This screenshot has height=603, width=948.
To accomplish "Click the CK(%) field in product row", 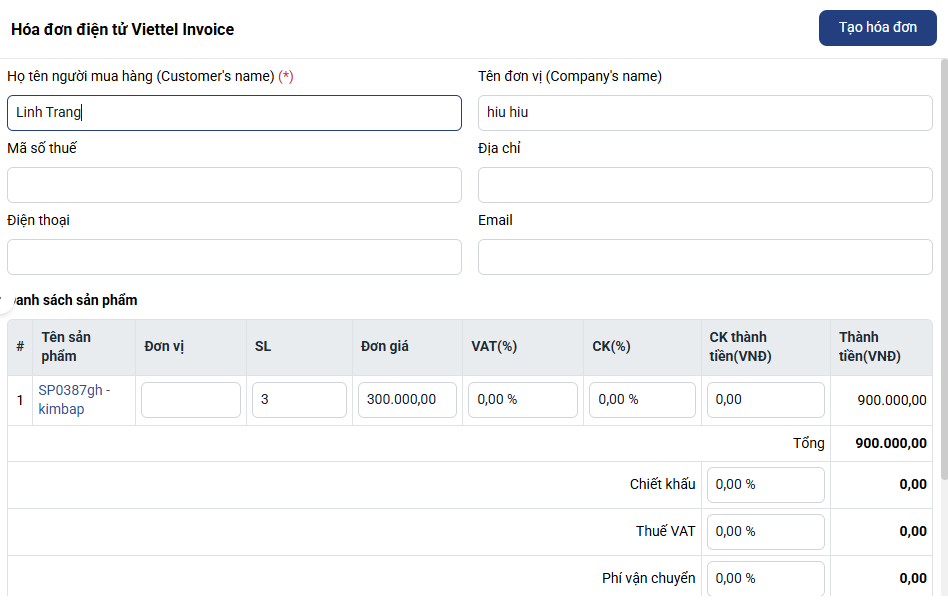I will 642,400.
